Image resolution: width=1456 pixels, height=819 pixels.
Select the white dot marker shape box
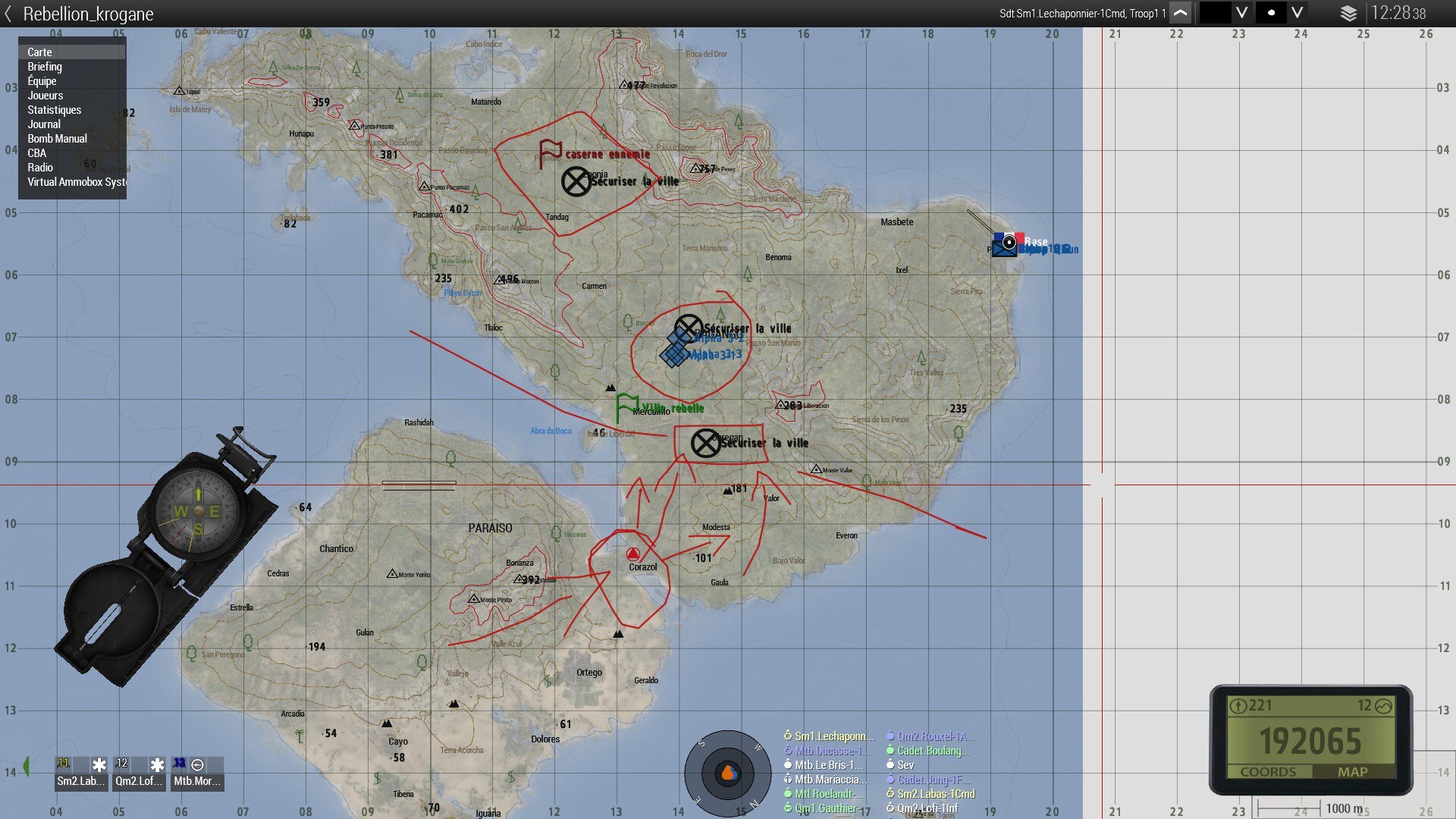[x=1271, y=13]
